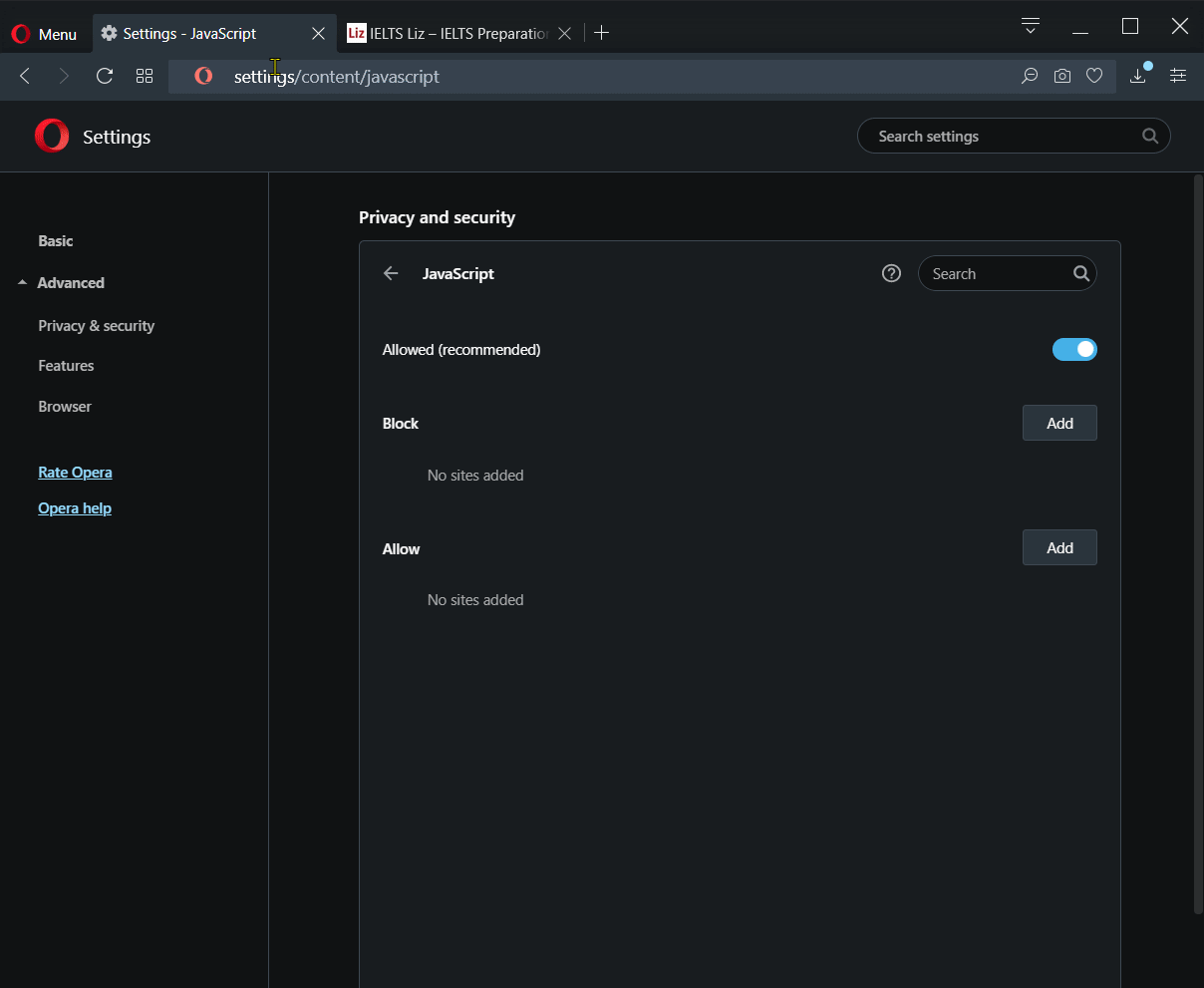
Task: Close the Settings - JavaScript tab
Action: 318,34
